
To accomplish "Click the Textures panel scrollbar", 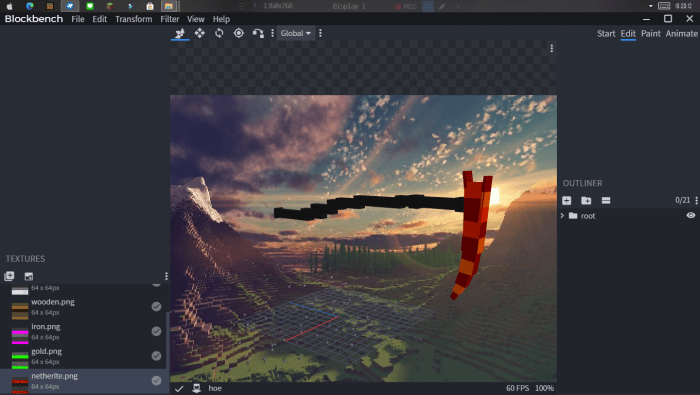I will tap(168, 353).
